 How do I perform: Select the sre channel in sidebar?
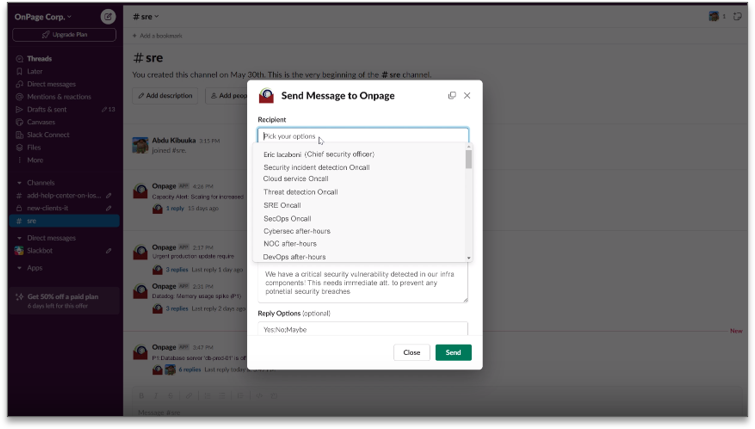pos(64,221)
